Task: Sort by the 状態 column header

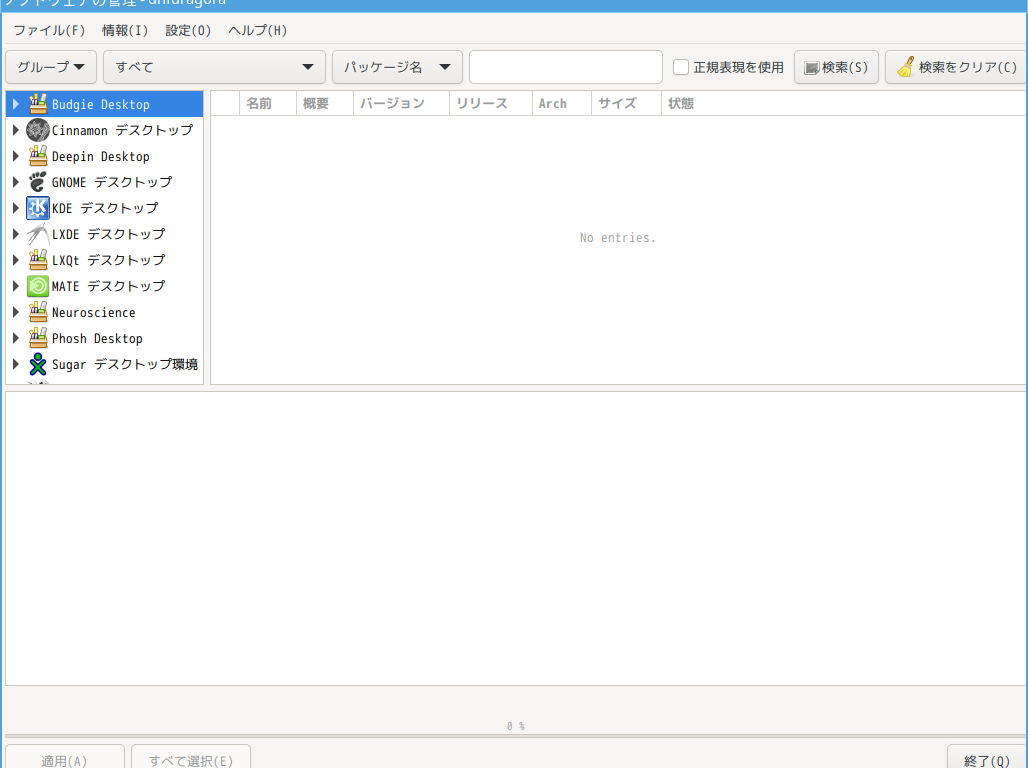Action: coord(844,103)
